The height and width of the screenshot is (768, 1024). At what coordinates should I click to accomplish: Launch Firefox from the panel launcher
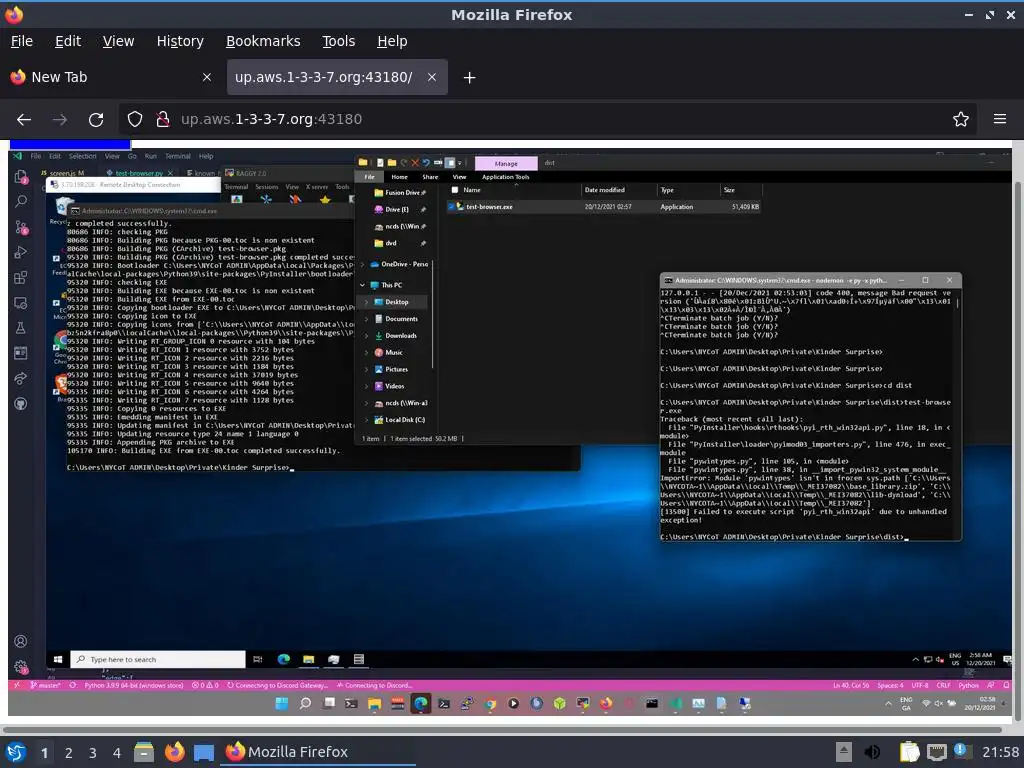pos(174,752)
